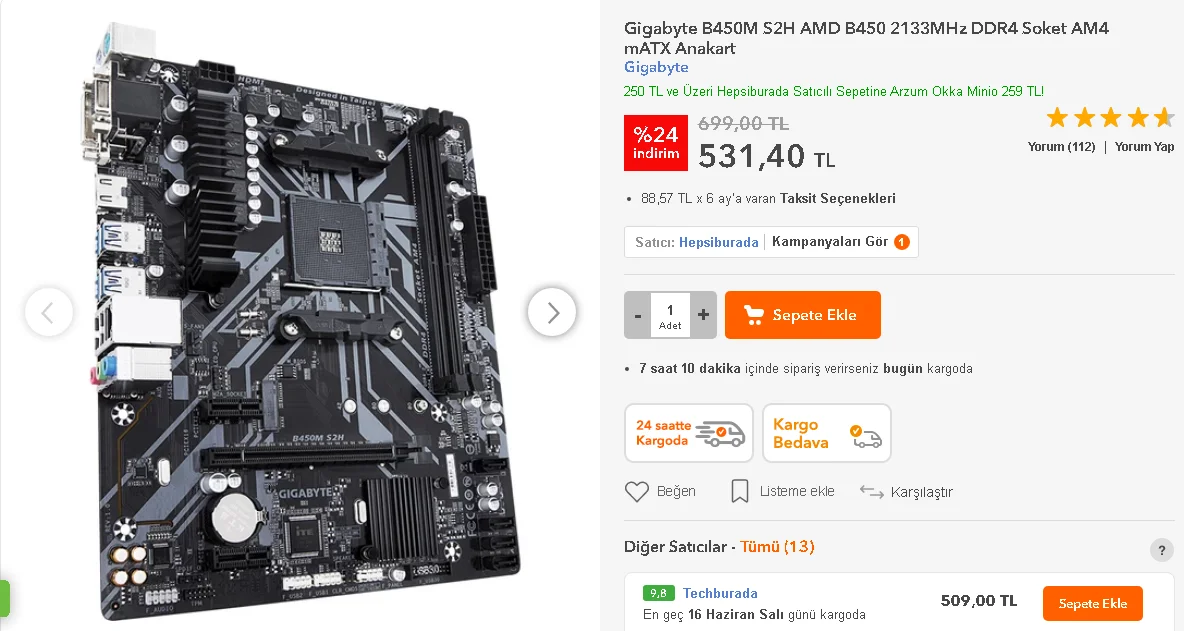The image size is (1184, 631).
Task: Click the five-star rating icons
Action: click(1110, 118)
